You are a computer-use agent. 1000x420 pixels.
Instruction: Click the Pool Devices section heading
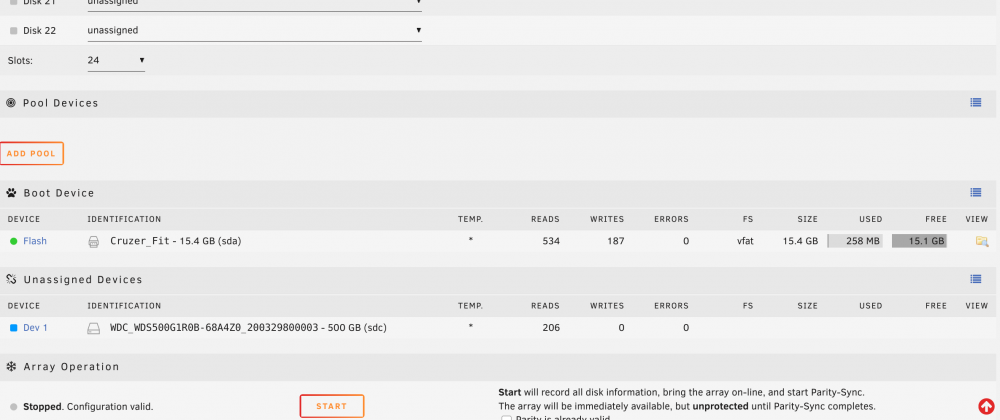click(x=61, y=103)
